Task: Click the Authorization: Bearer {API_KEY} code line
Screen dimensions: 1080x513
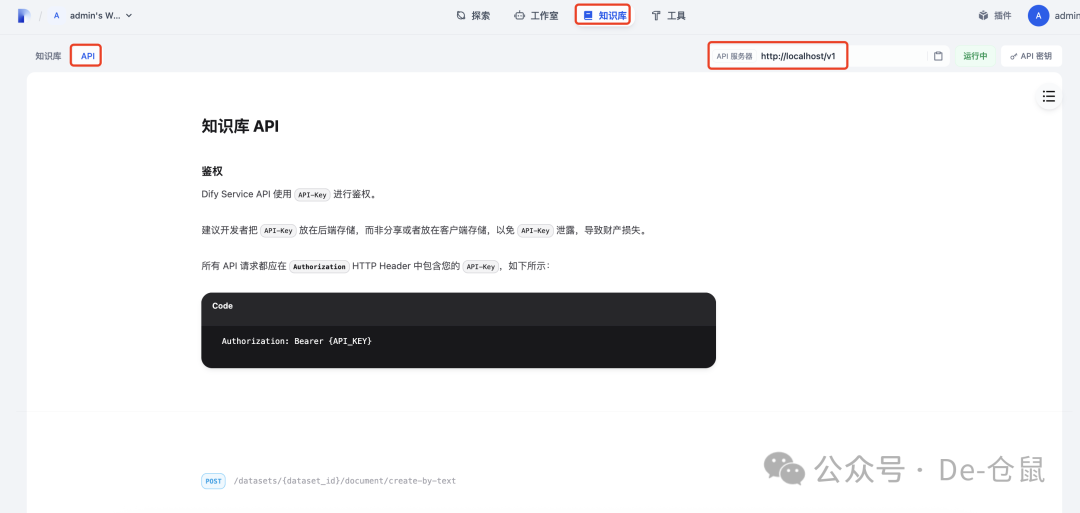Action: pos(296,341)
